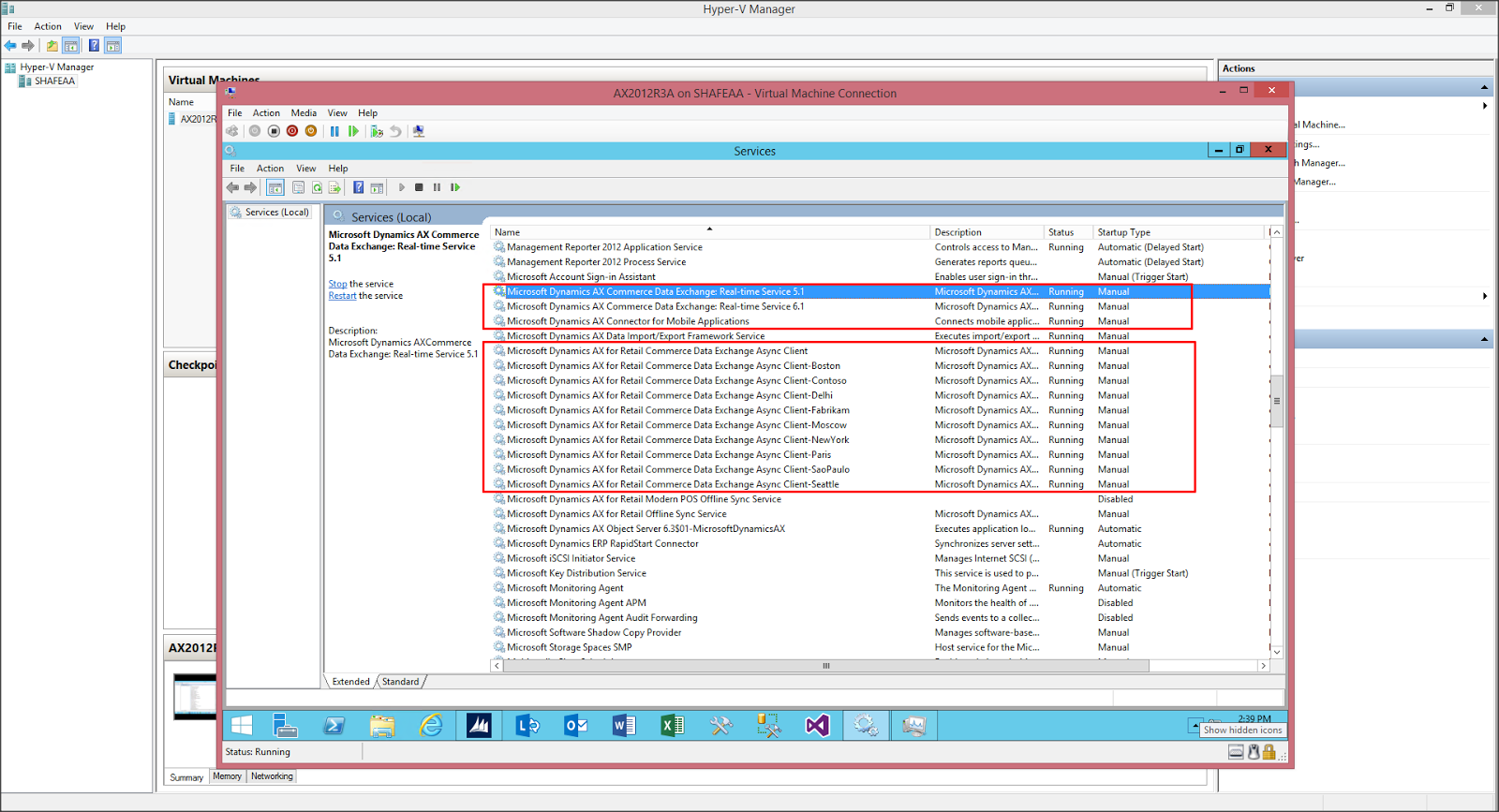Go back in Hyper-V Manager toolbar

click(x=10, y=46)
